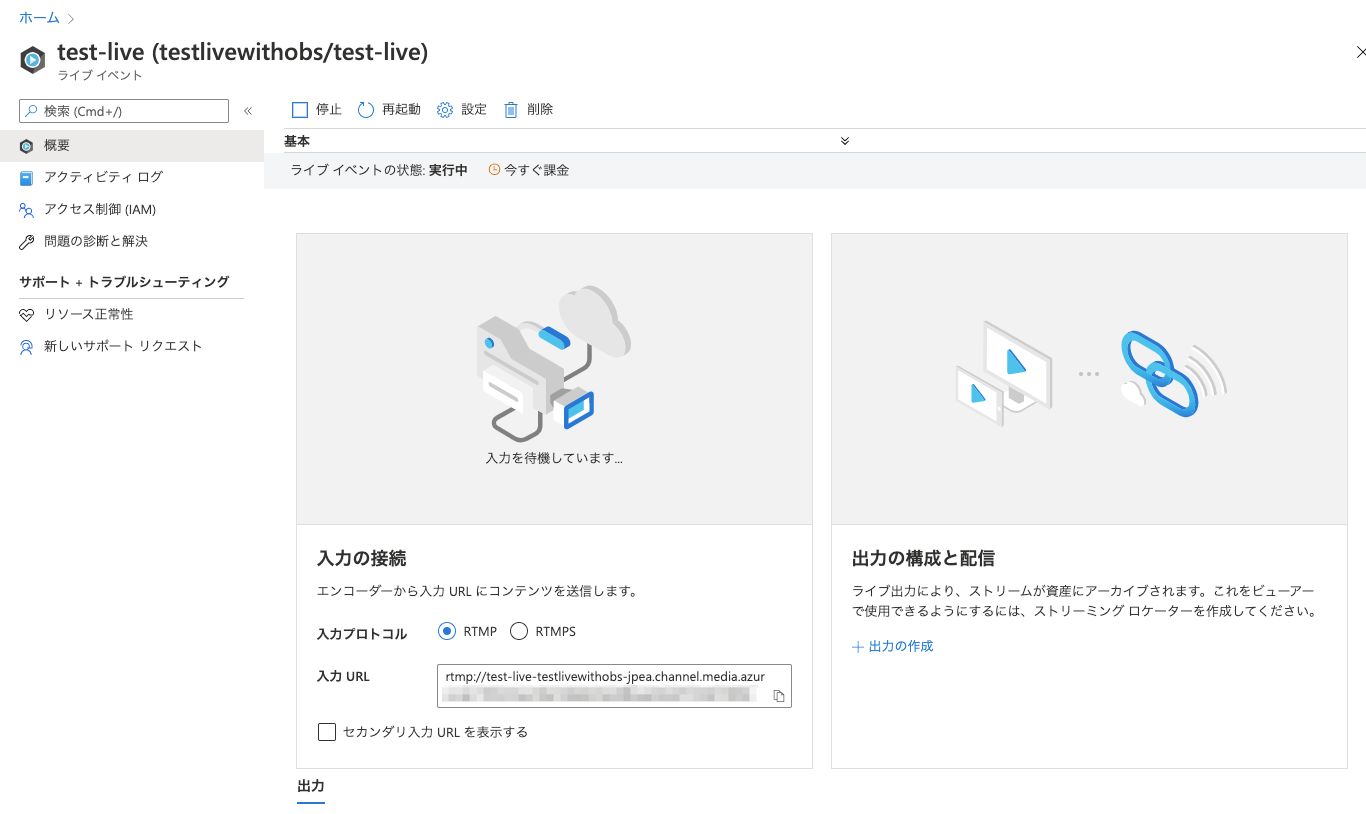Open アクセス制御 (IAM) menu item

point(132,210)
